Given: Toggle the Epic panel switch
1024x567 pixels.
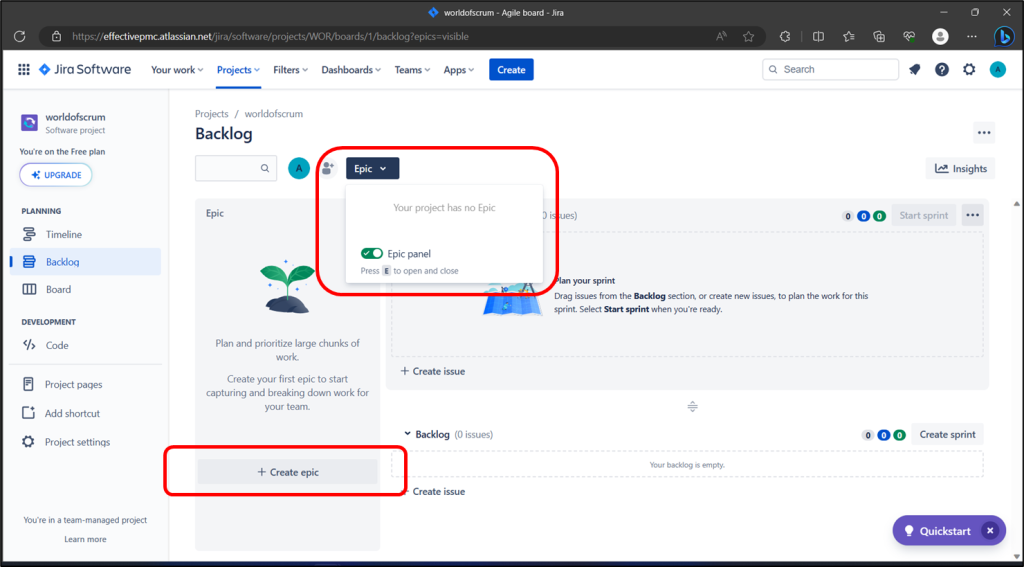Looking at the screenshot, I should 372,253.
